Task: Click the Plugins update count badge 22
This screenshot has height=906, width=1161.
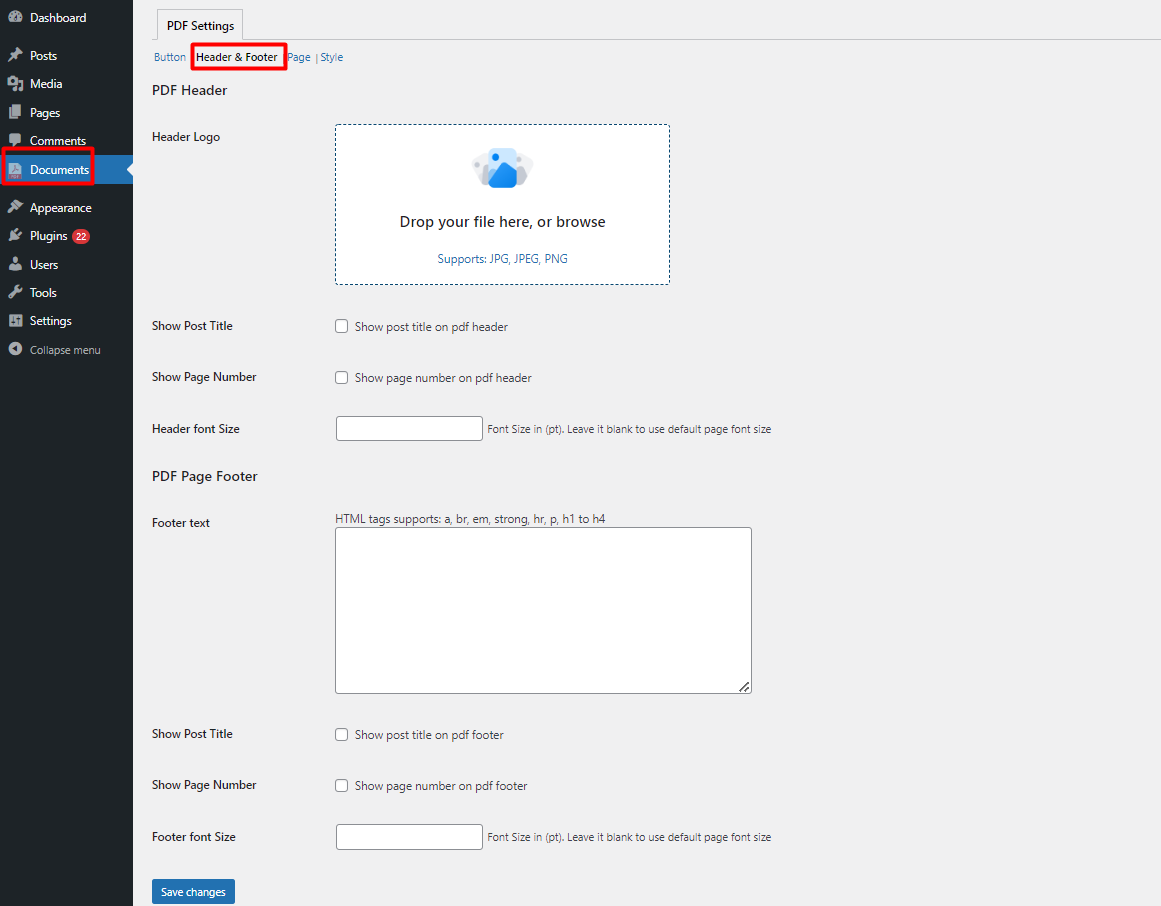Action: [x=81, y=236]
